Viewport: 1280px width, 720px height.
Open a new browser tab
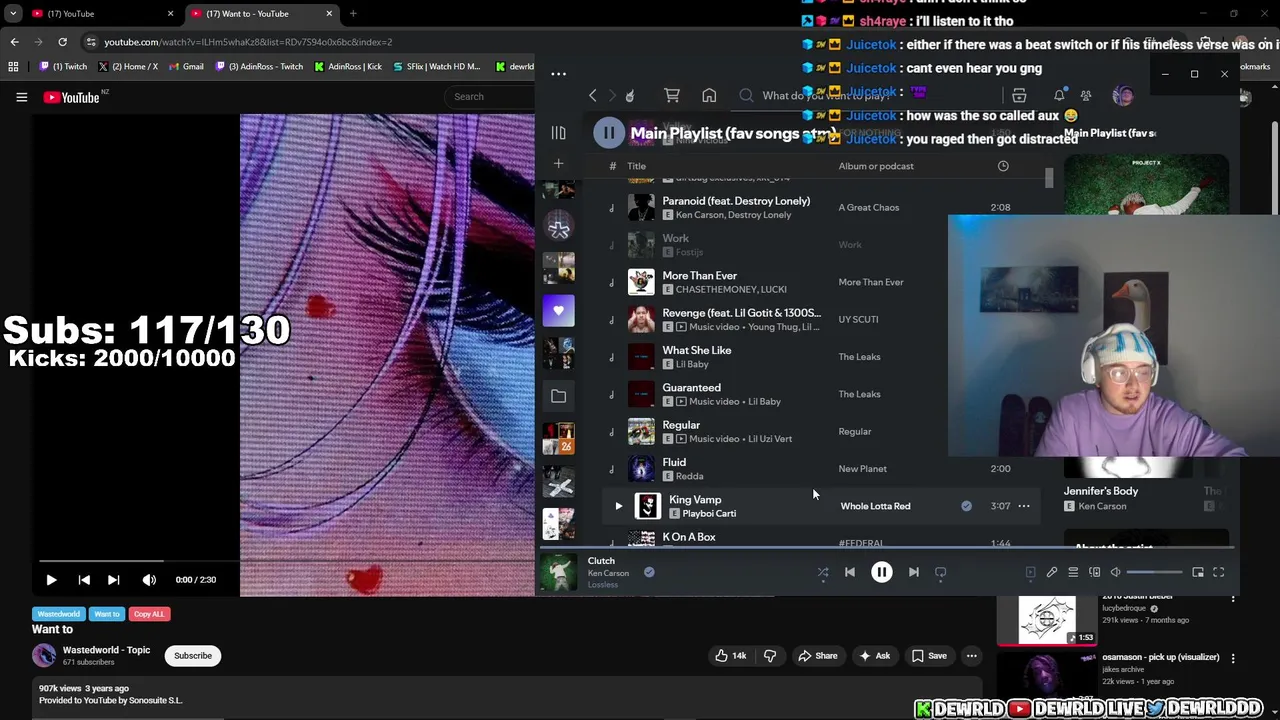353,14
